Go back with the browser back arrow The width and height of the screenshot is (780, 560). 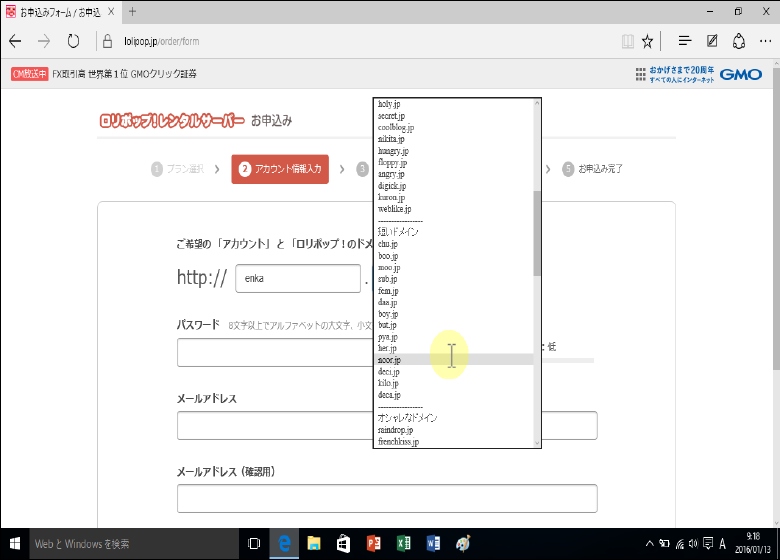[x=15, y=41]
